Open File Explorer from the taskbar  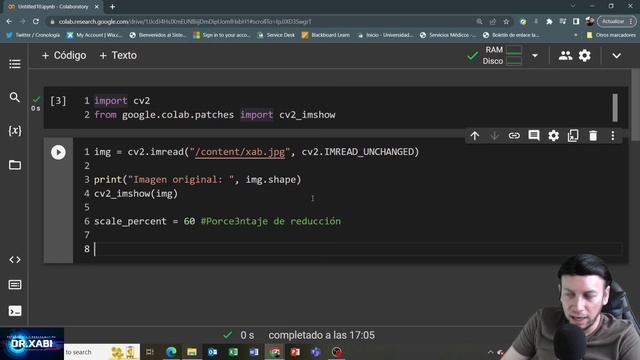[x=192, y=352]
